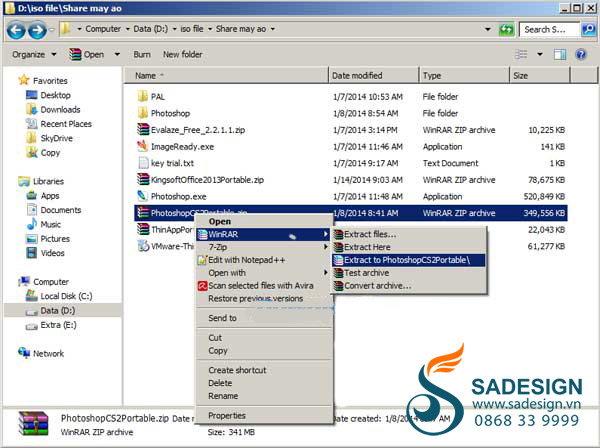Expand the Computer breadcrumb arrow

(128, 29)
